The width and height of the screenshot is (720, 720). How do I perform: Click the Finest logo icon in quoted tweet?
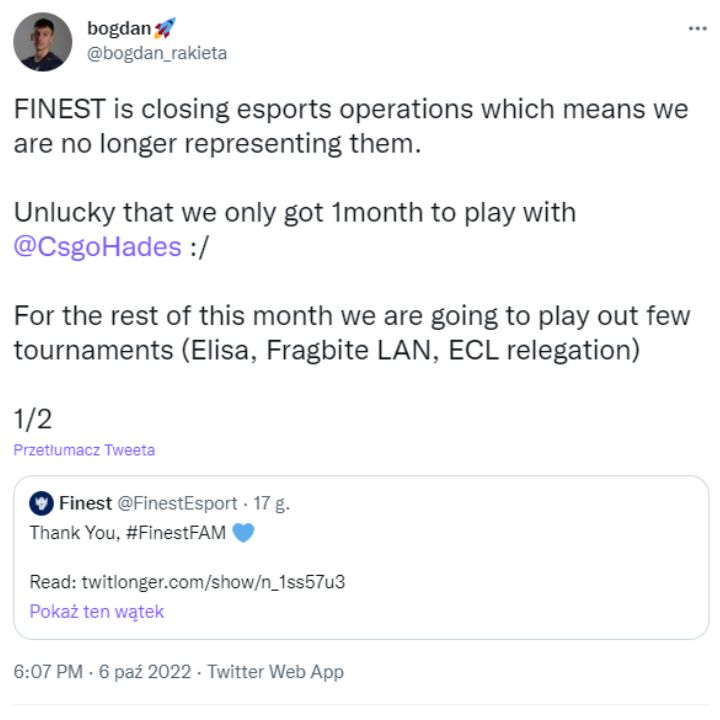coord(40,503)
